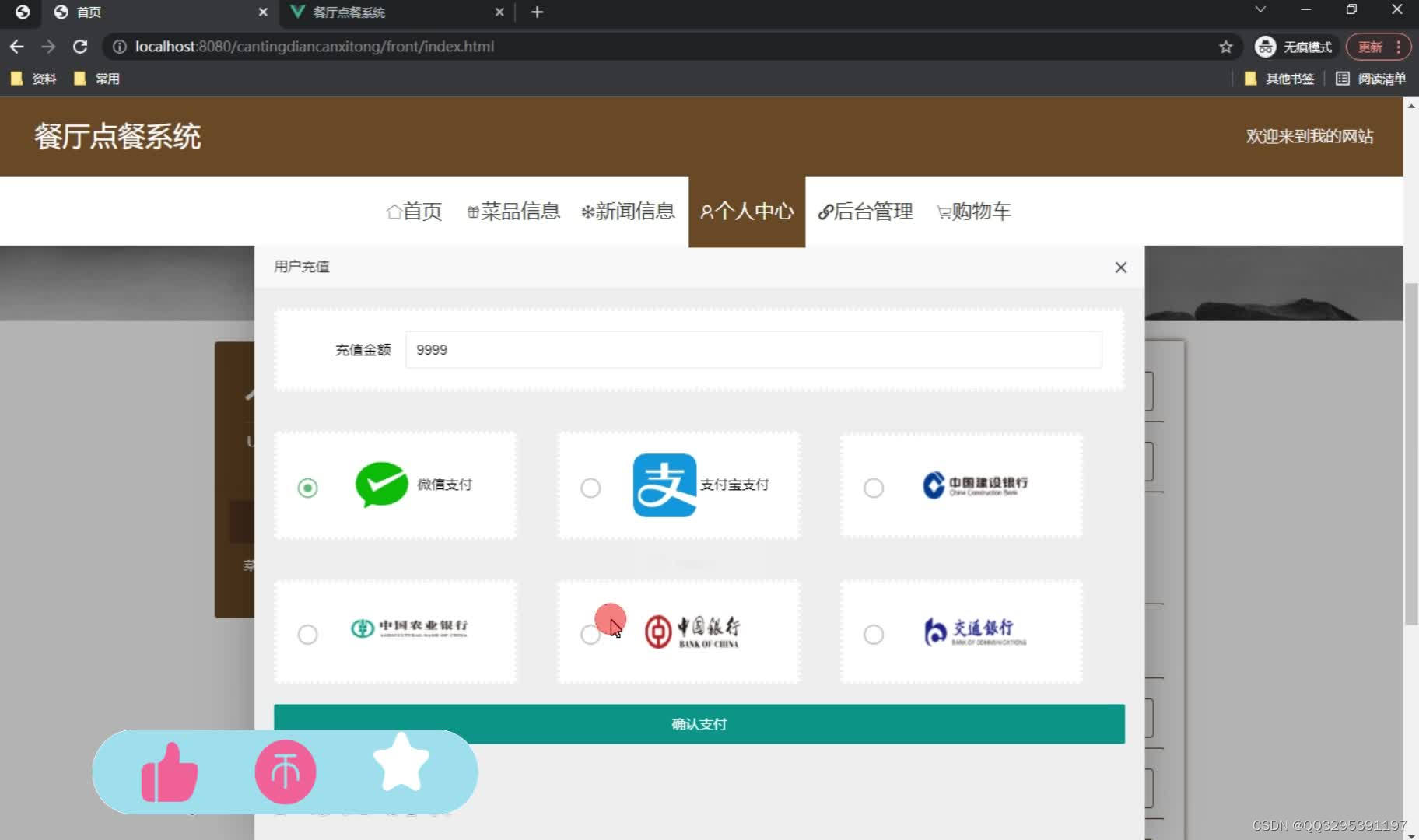This screenshot has height=840, width=1419.
Task: Select the Bank of Communications radio button
Action: [874, 635]
